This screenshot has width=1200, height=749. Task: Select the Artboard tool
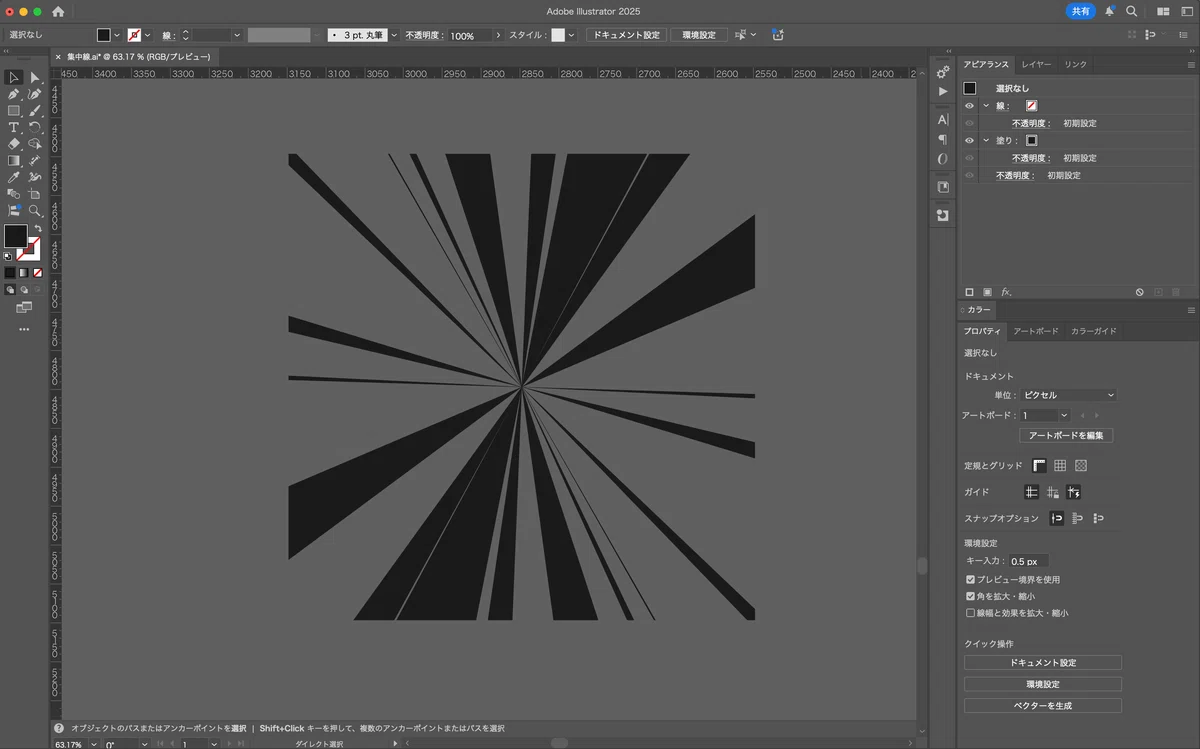coord(35,194)
